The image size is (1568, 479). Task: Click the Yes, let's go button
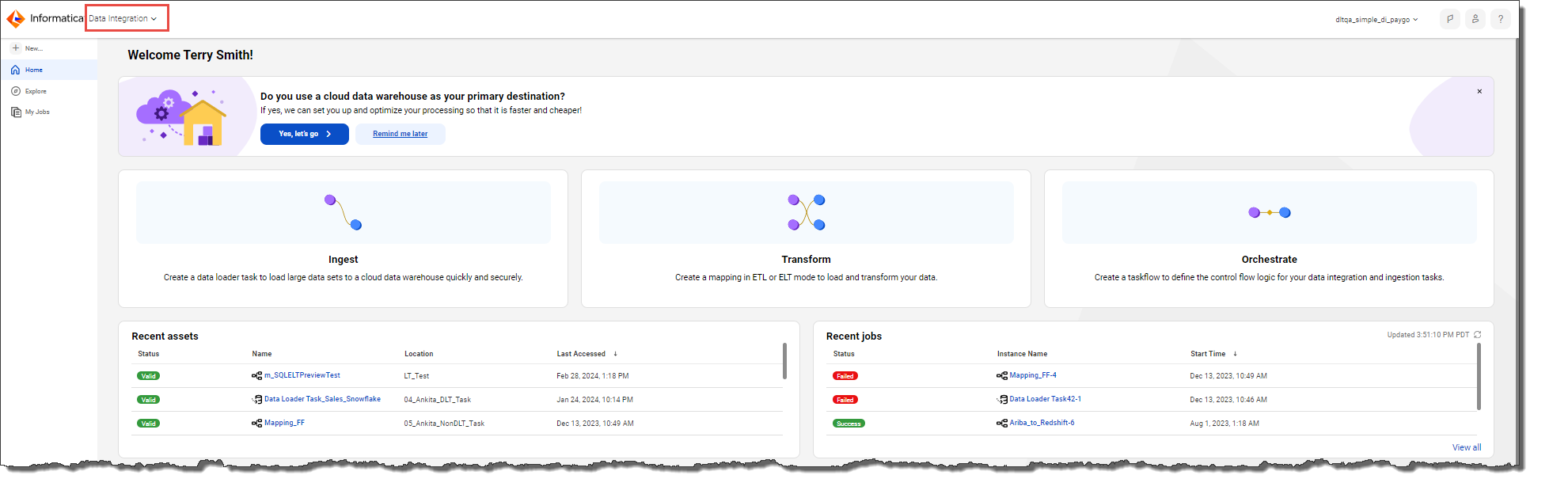(x=305, y=134)
